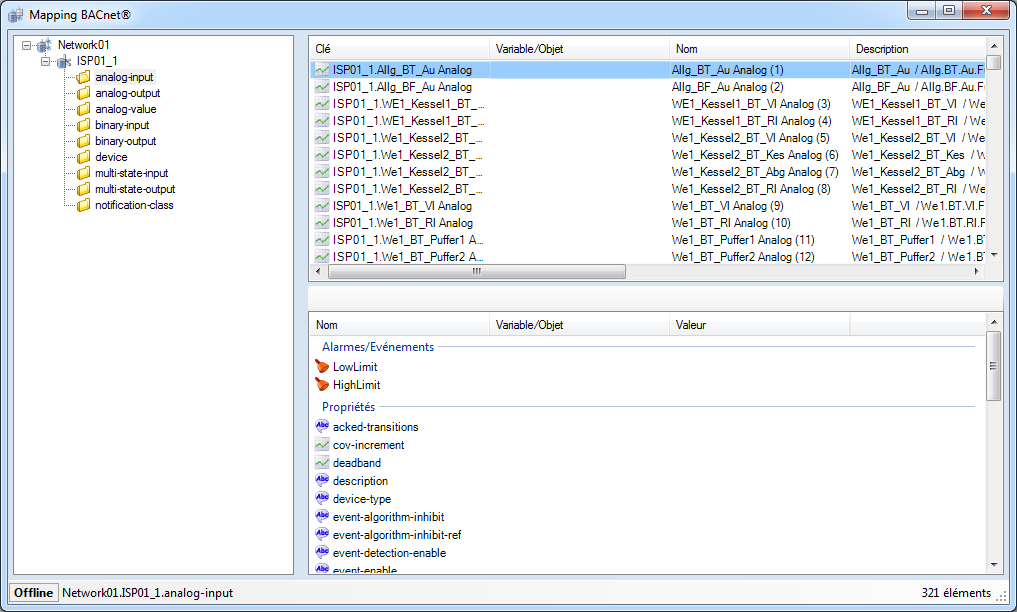This screenshot has height=612, width=1017.
Task: Click the LowLimit alarm bell icon
Action: [322, 366]
